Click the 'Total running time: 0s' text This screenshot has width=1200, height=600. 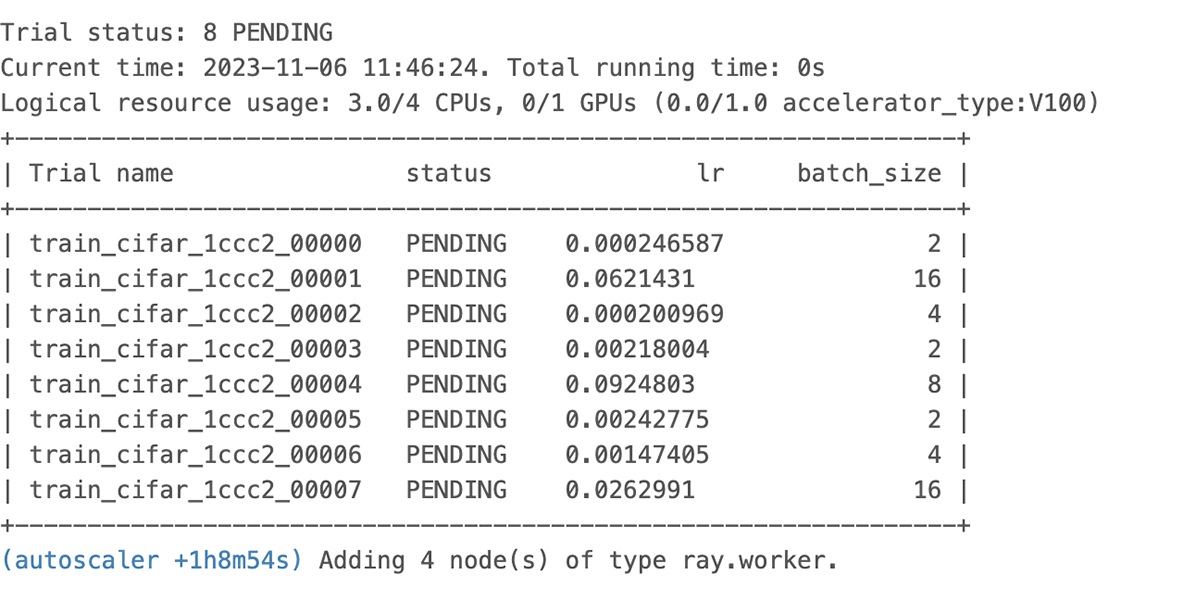pos(665,68)
